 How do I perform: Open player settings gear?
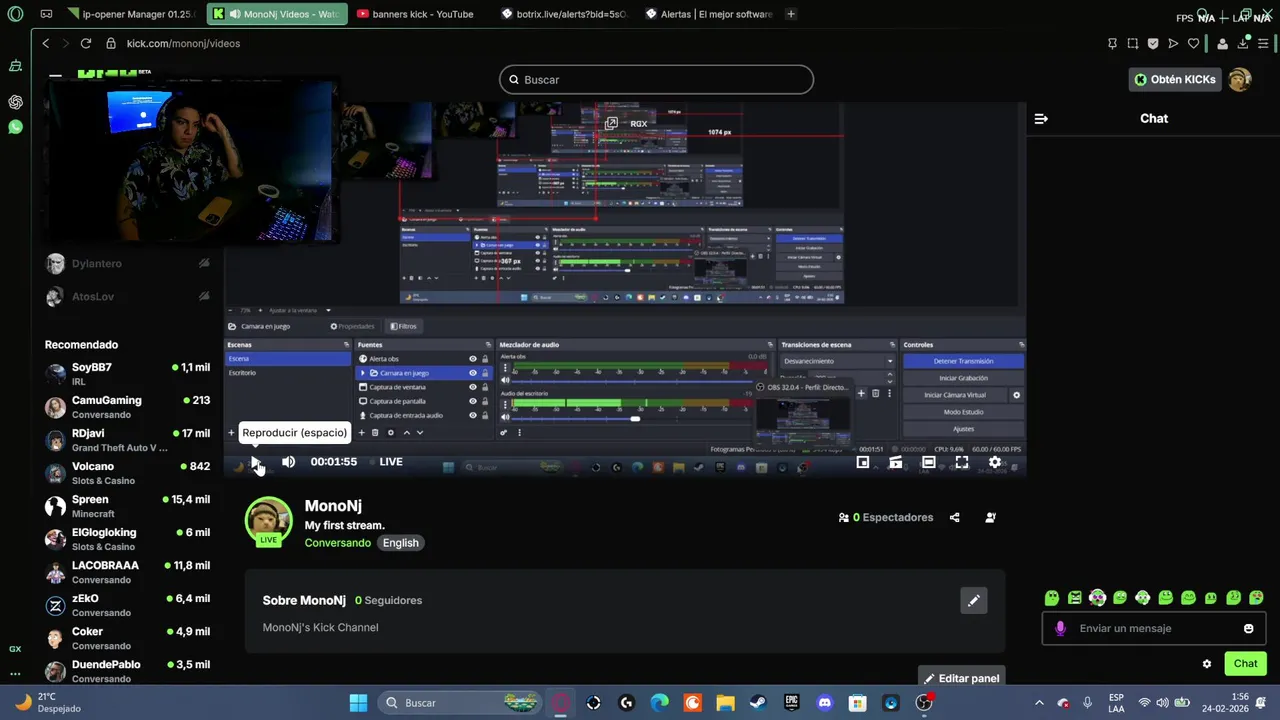(x=995, y=462)
